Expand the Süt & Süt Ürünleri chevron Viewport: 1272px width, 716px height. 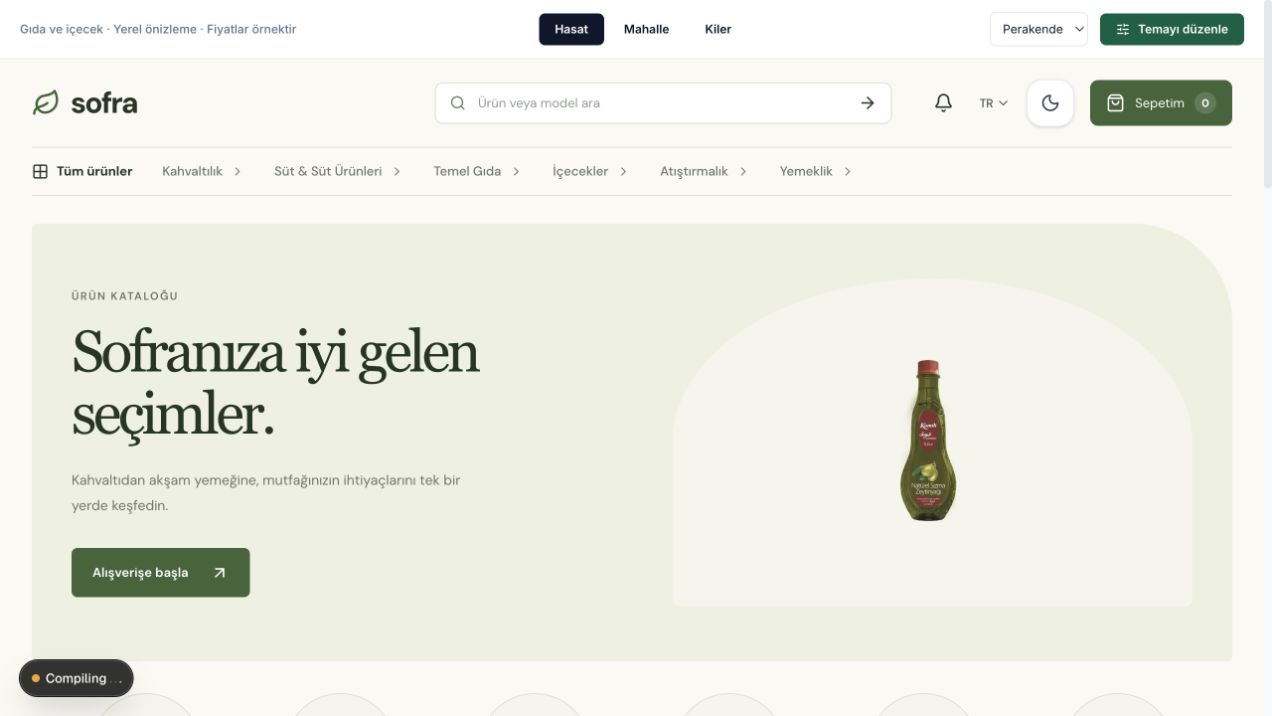pos(397,171)
